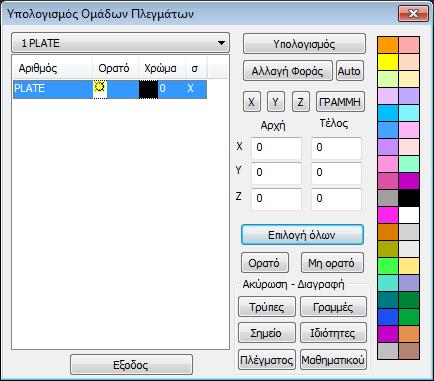Click the Γραμμές delete button

click(x=333, y=307)
